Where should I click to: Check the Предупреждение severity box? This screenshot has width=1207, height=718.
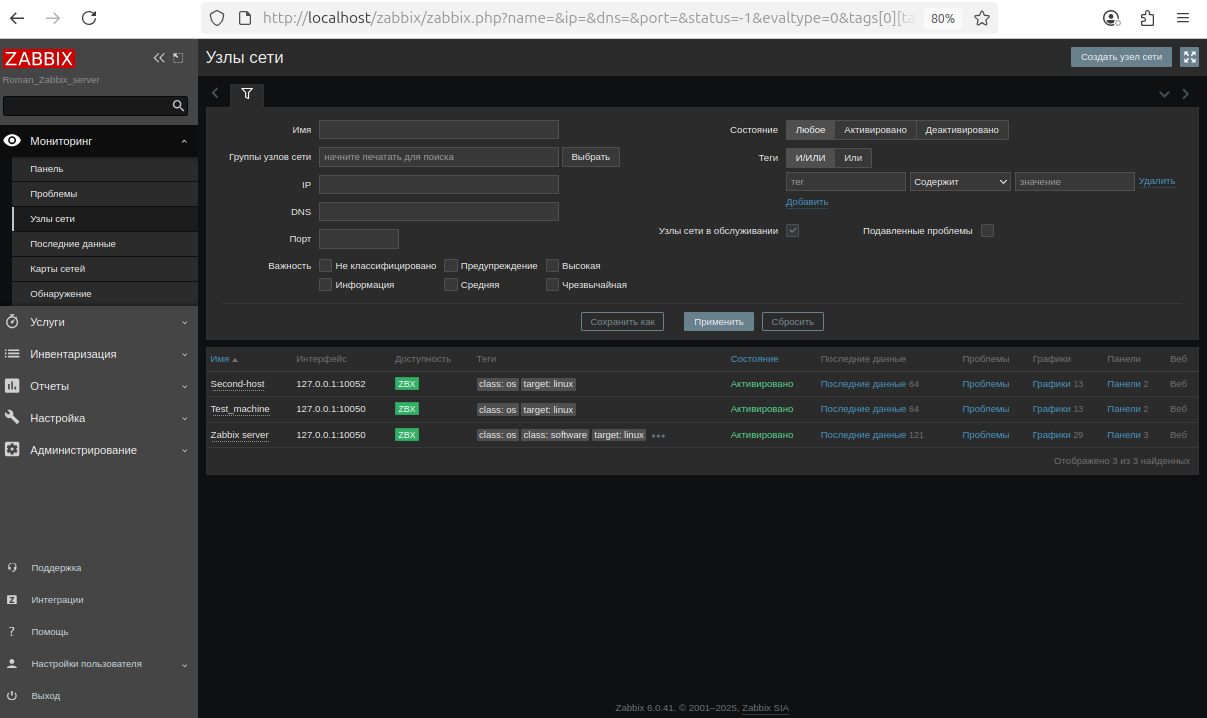451,266
